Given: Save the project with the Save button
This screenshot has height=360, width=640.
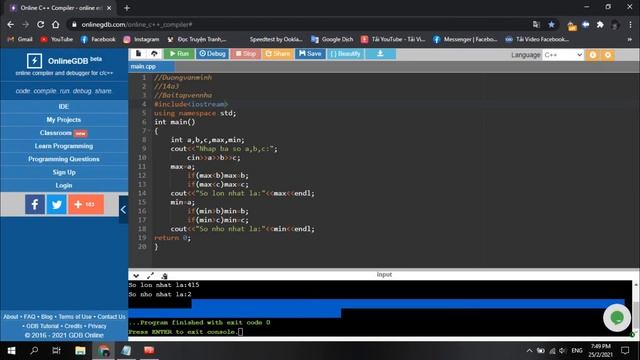Looking at the screenshot, I should 310,53.
